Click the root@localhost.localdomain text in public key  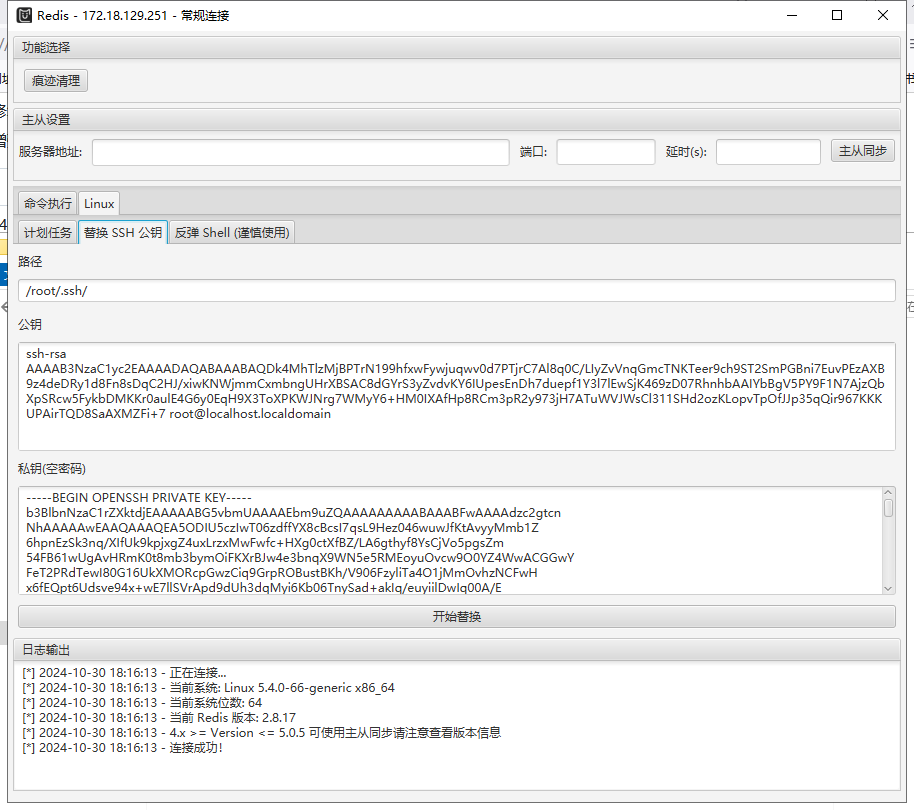pyautogui.click(x=250, y=414)
